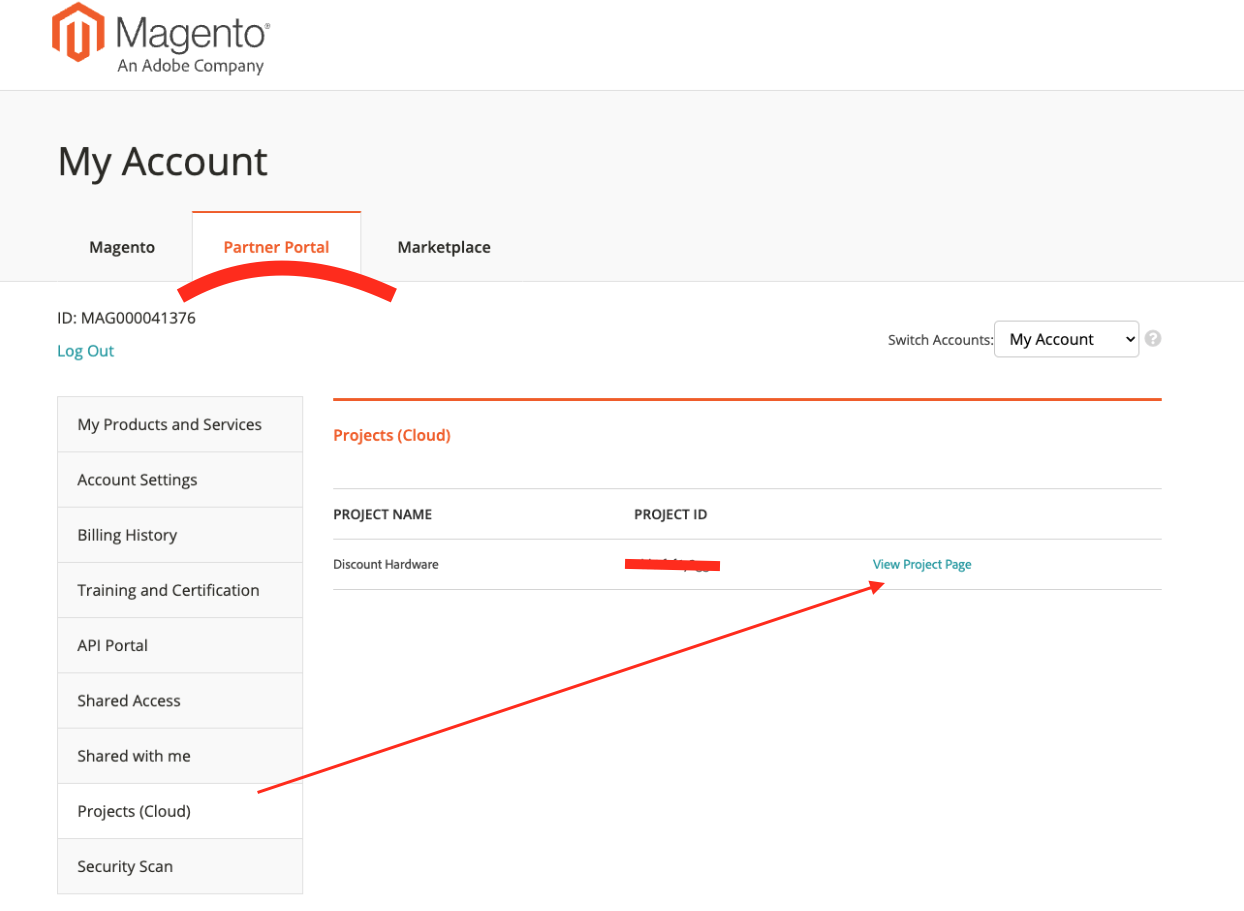Open the Switch Accounts dropdown
This screenshot has height=911, width=1244.
(1066, 339)
